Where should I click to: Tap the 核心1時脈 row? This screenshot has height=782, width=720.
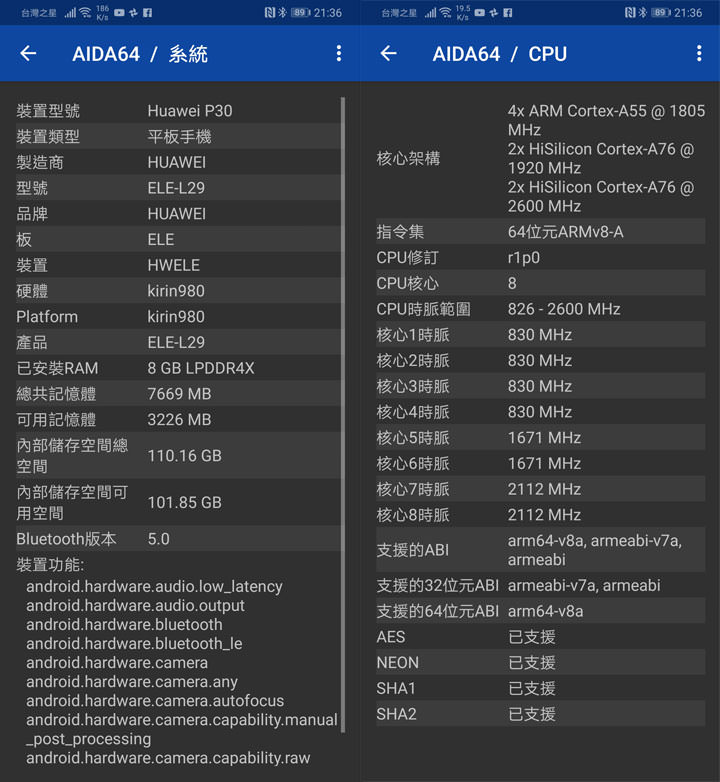point(540,335)
